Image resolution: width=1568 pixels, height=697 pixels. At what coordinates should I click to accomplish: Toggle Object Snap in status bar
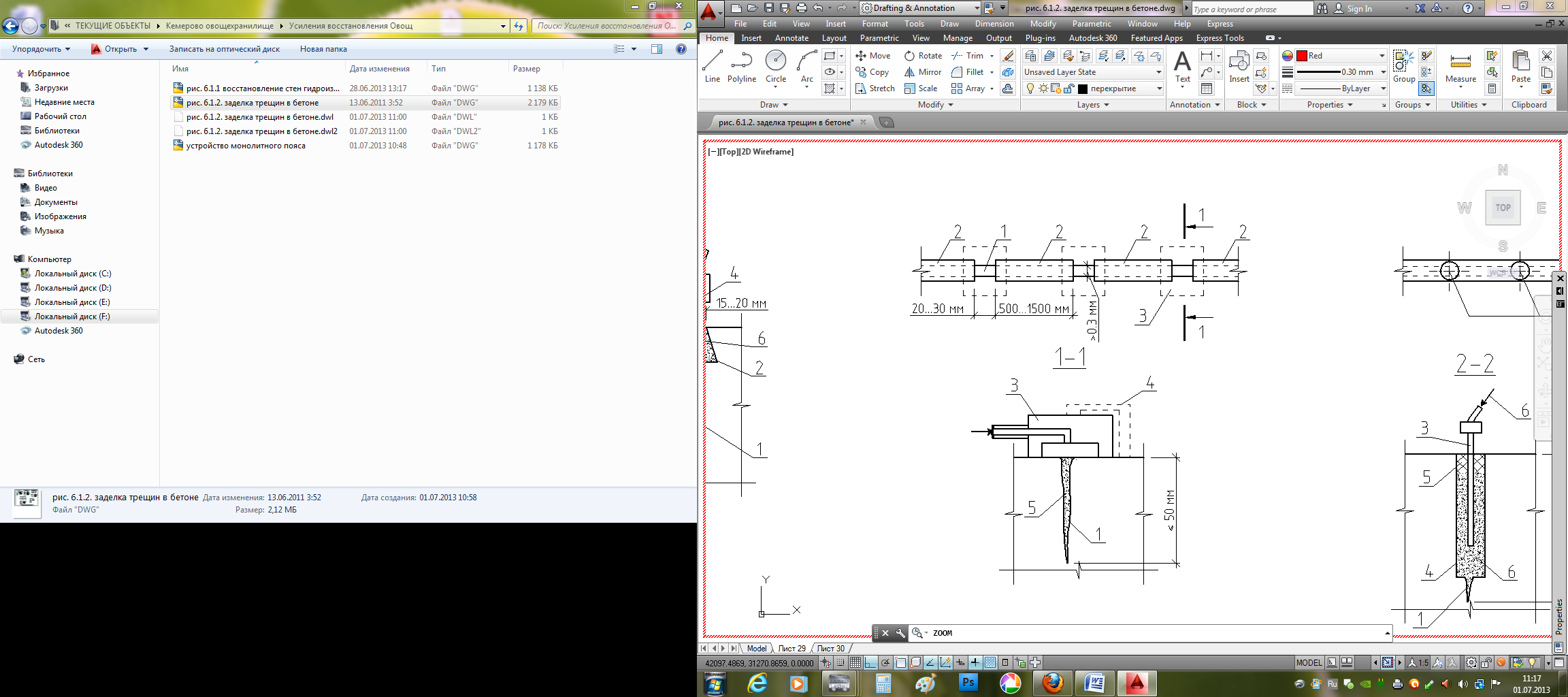point(900,662)
